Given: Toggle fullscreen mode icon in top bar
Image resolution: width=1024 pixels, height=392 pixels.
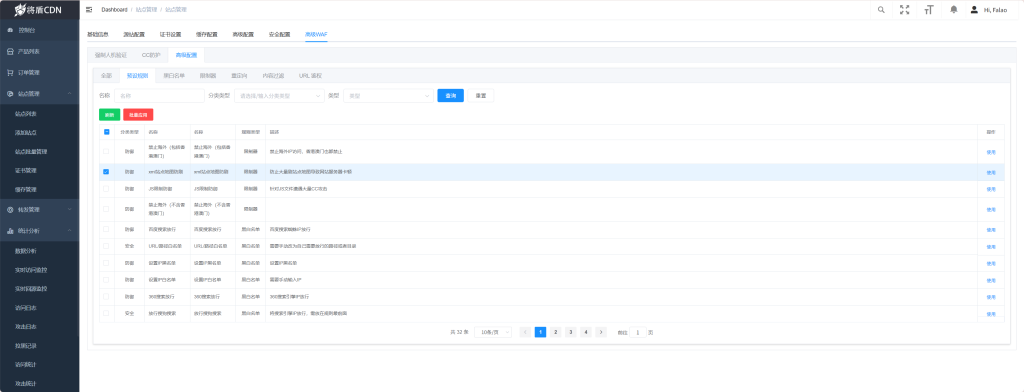Looking at the screenshot, I should tap(904, 10).
